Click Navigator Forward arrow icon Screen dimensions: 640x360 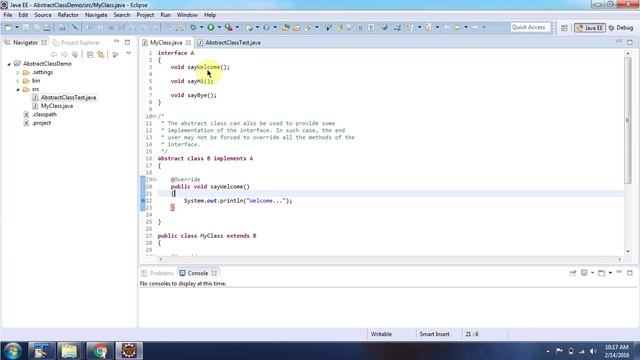click(64, 54)
